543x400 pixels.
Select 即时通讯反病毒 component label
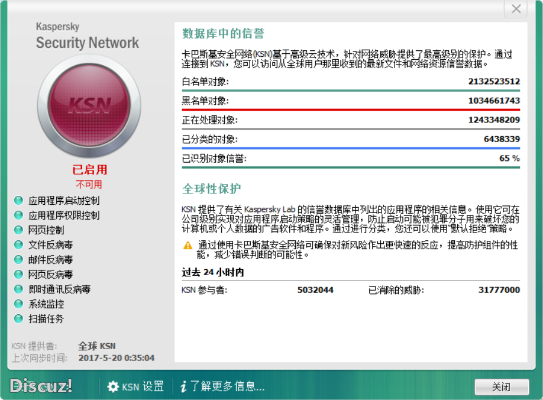pyautogui.click(x=59, y=289)
